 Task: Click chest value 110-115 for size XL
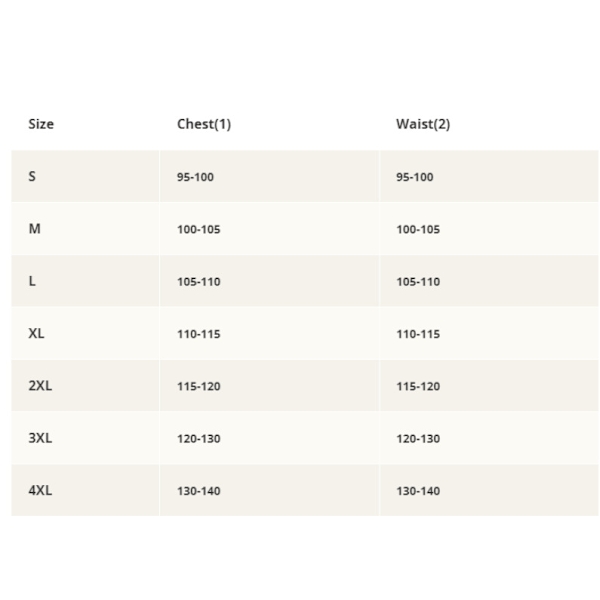click(x=199, y=334)
